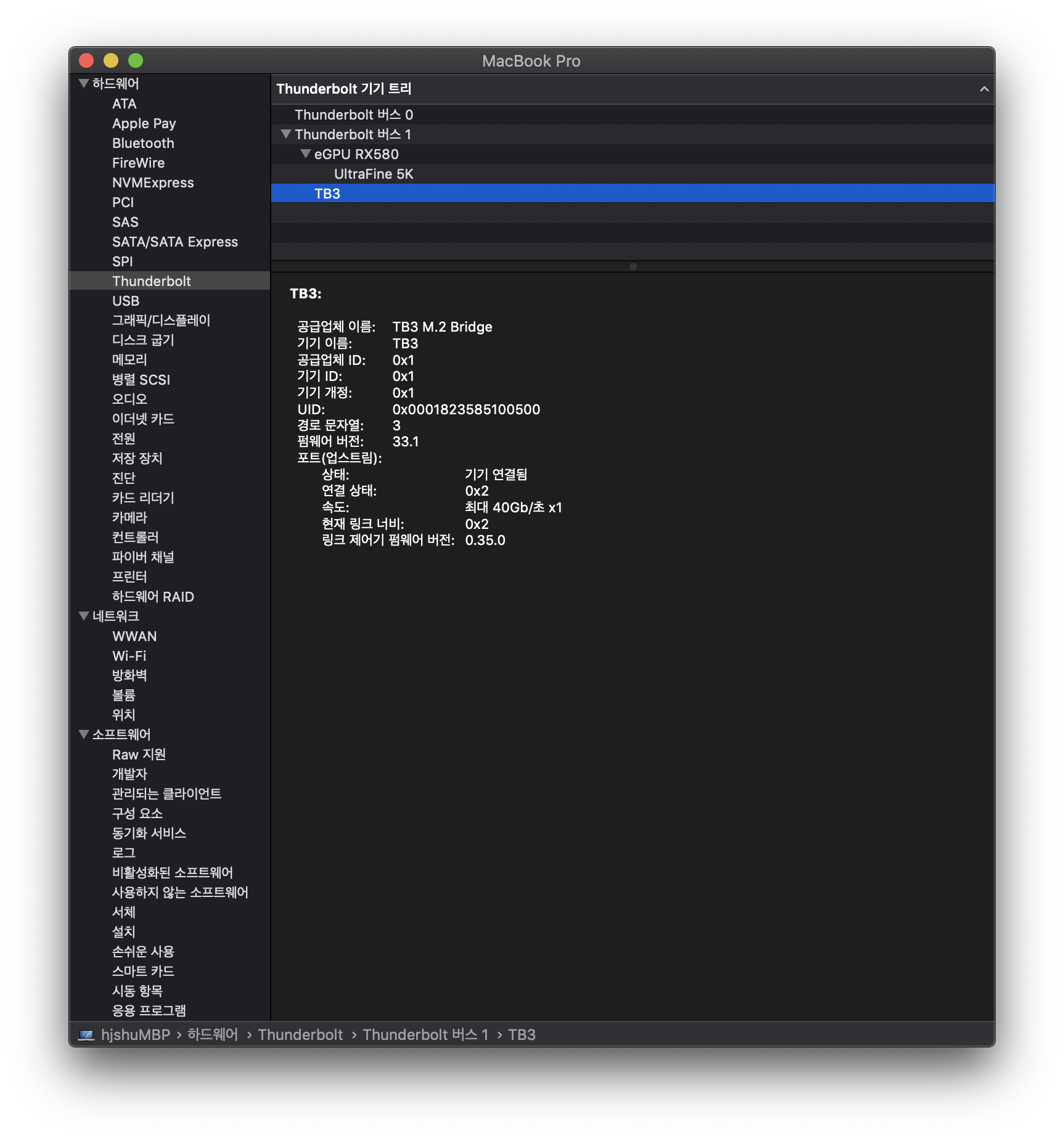Click laptop icon in path bar
The width and height of the screenshot is (1064, 1138).
pyautogui.click(x=87, y=1035)
